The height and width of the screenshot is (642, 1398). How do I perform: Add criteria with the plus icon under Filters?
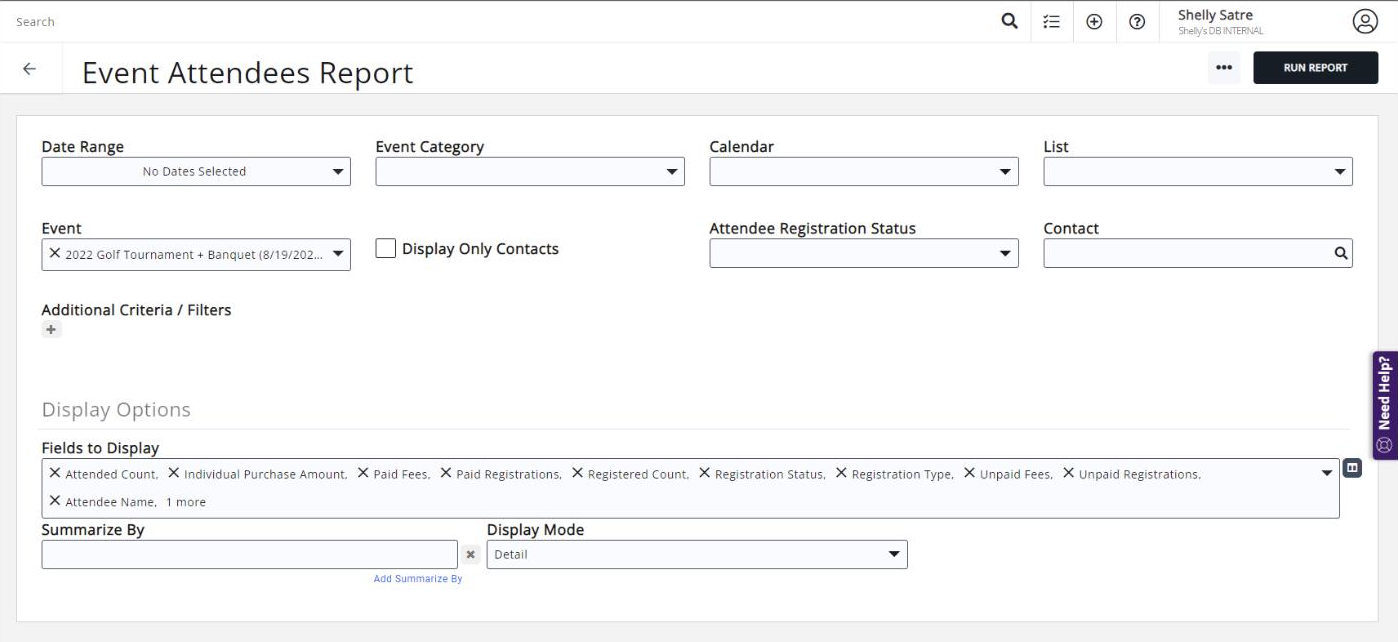pyautogui.click(x=51, y=329)
